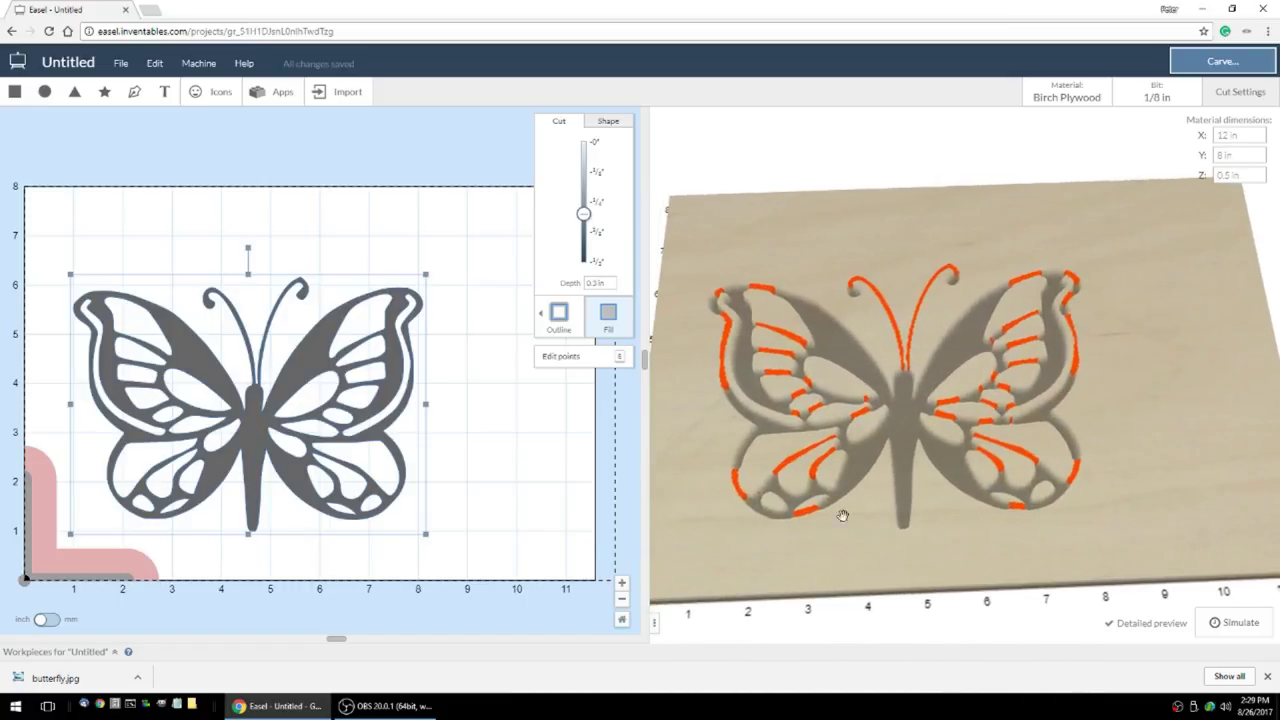1280x720 pixels.
Task: Expand the butterfly.jpg download options arrow
Action: pyautogui.click(x=137, y=678)
